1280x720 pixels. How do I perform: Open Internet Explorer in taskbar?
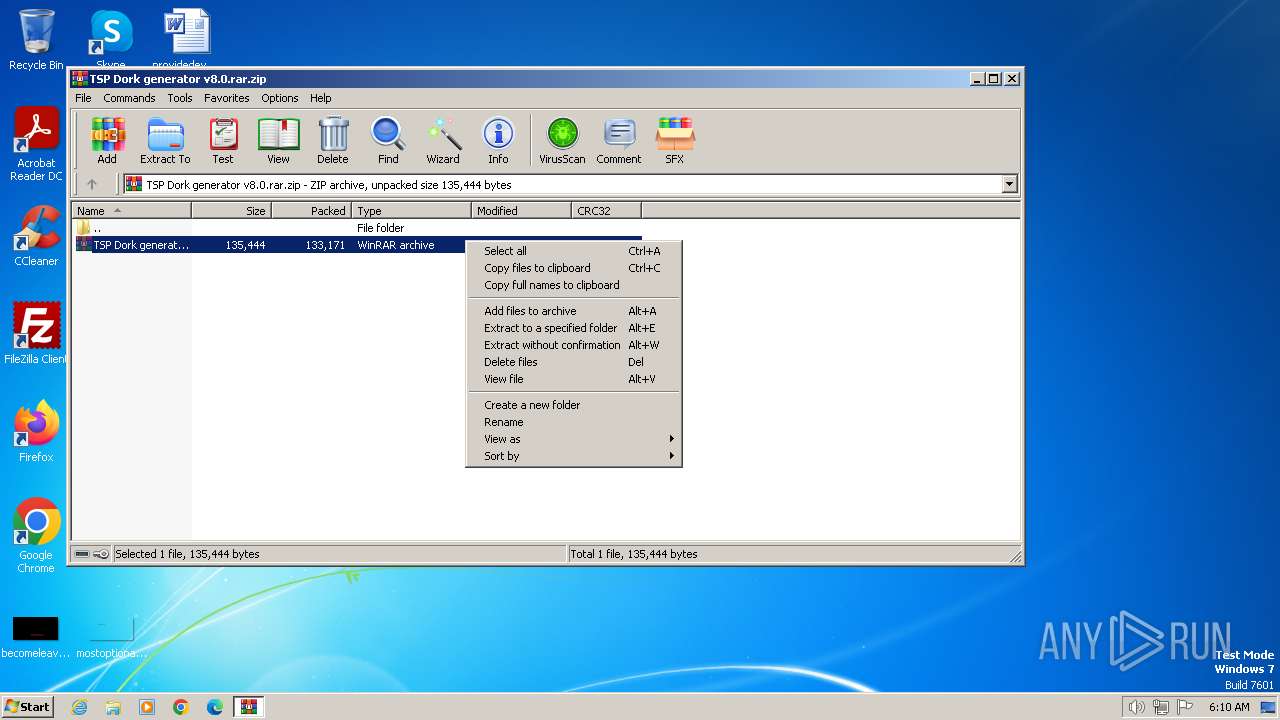[79, 707]
